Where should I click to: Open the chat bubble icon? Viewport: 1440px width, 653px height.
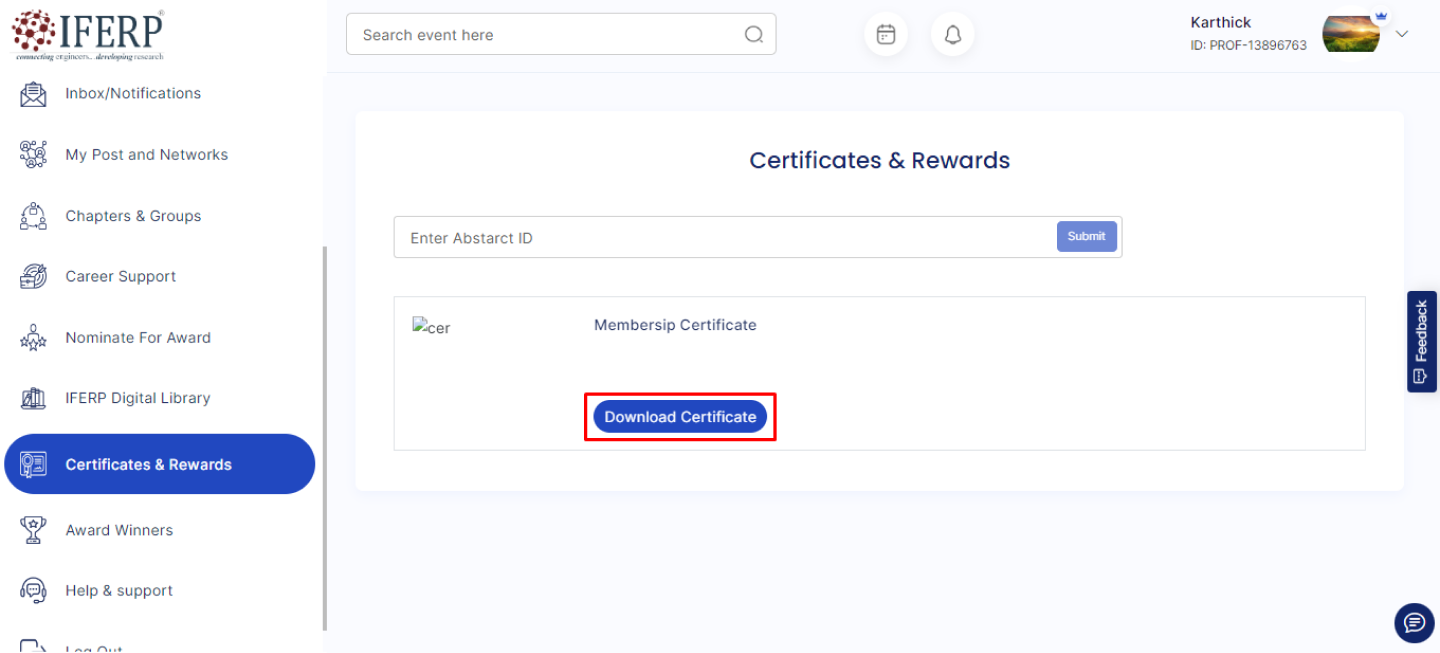point(1414,623)
